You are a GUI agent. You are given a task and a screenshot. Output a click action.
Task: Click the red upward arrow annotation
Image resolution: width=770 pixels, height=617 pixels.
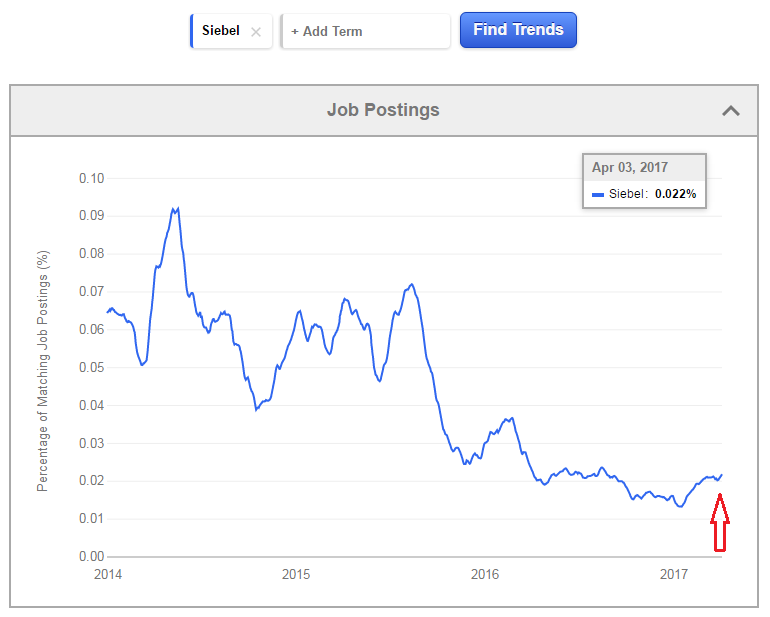pyautogui.click(x=719, y=523)
